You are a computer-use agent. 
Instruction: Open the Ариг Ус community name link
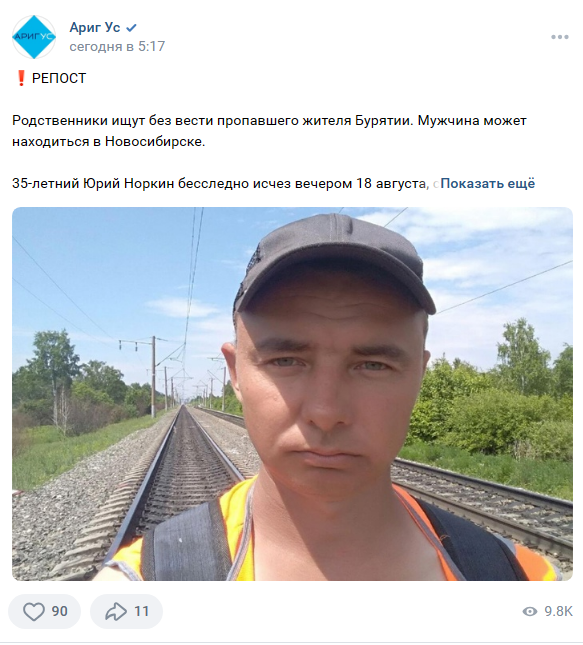coord(95,28)
